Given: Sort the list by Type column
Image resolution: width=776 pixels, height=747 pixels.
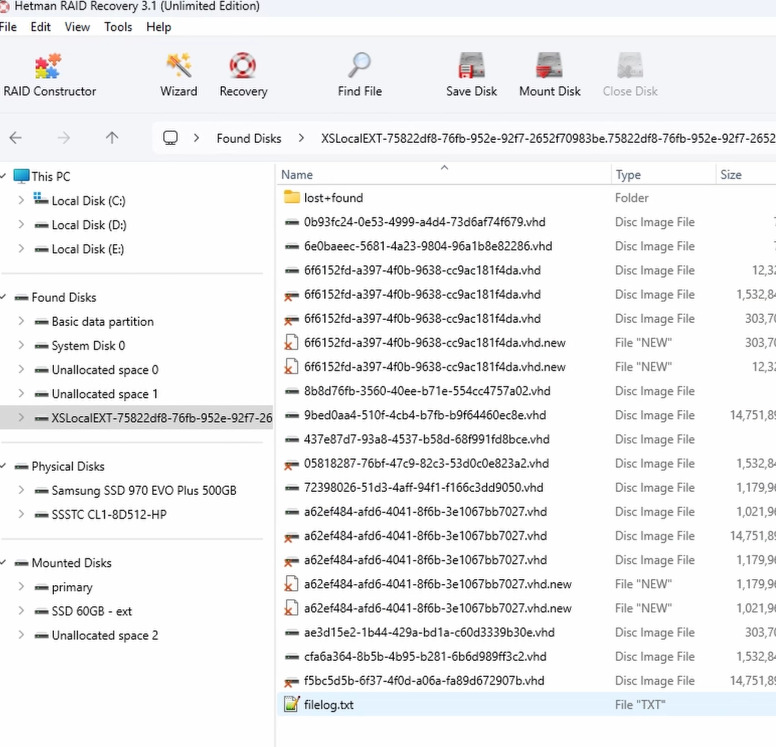Looking at the screenshot, I should pyautogui.click(x=663, y=174).
